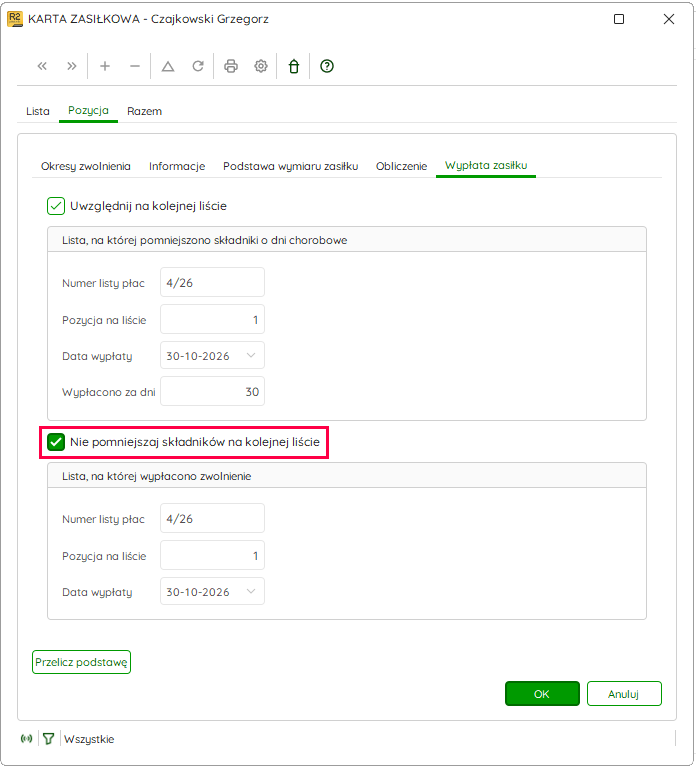This screenshot has height=769, width=696.
Task: Print the benefit card via printer icon
Action: pos(231,66)
